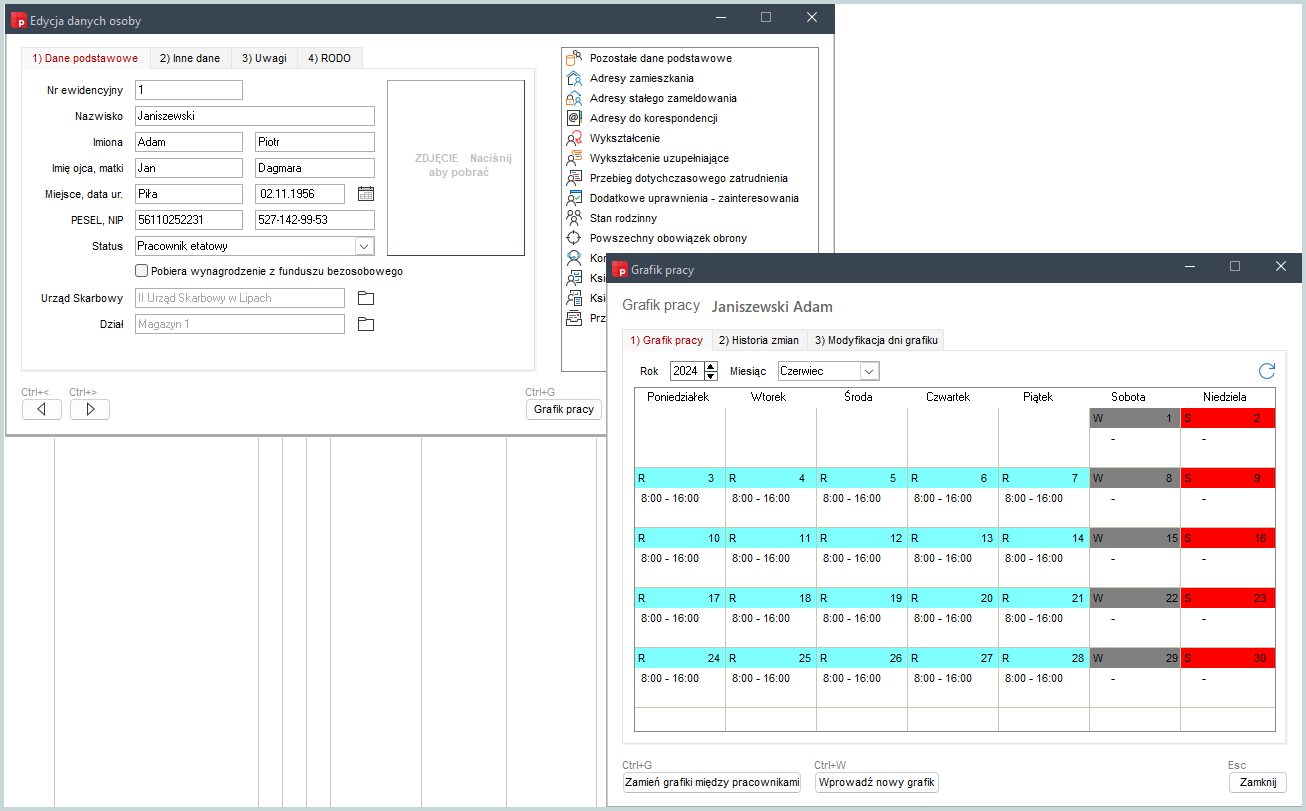Click the 8:00 - 16:00 shift under day 5

coord(852,498)
